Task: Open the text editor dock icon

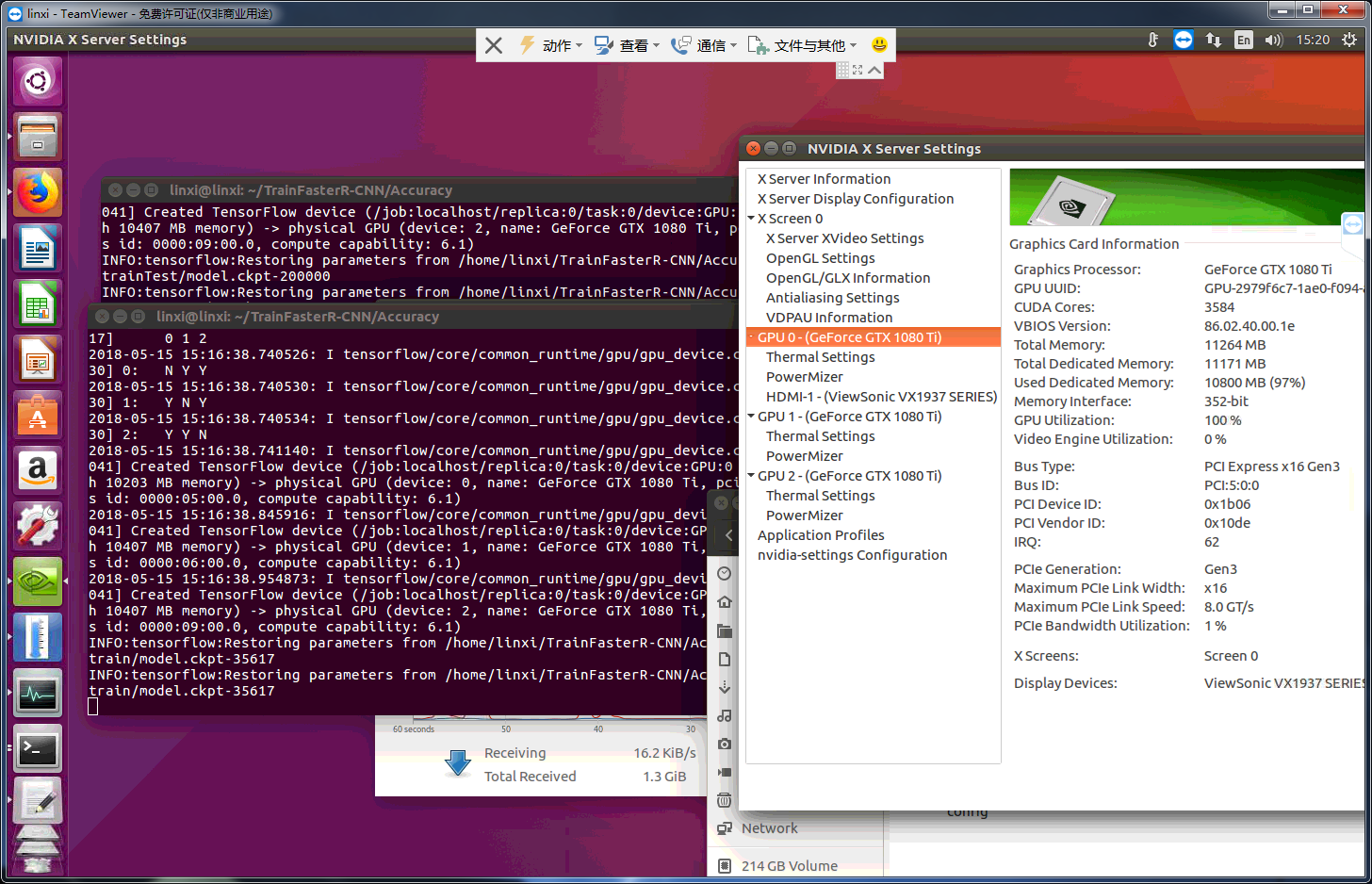Action: [38, 801]
